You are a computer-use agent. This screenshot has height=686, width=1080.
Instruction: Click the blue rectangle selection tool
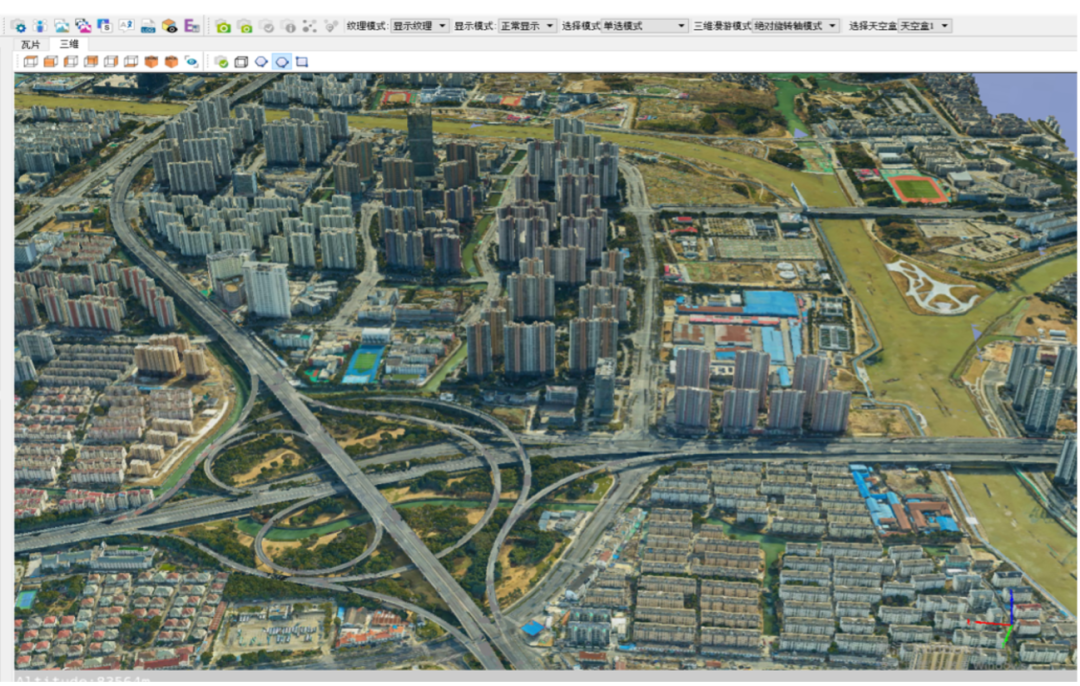coord(302,62)
